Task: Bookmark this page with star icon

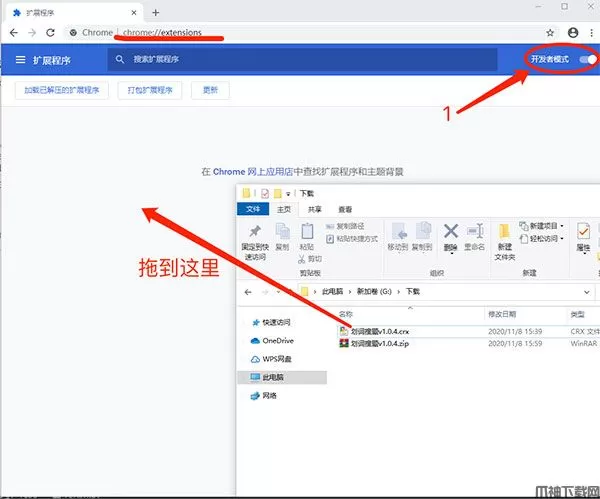Action: tap(550, 33)
